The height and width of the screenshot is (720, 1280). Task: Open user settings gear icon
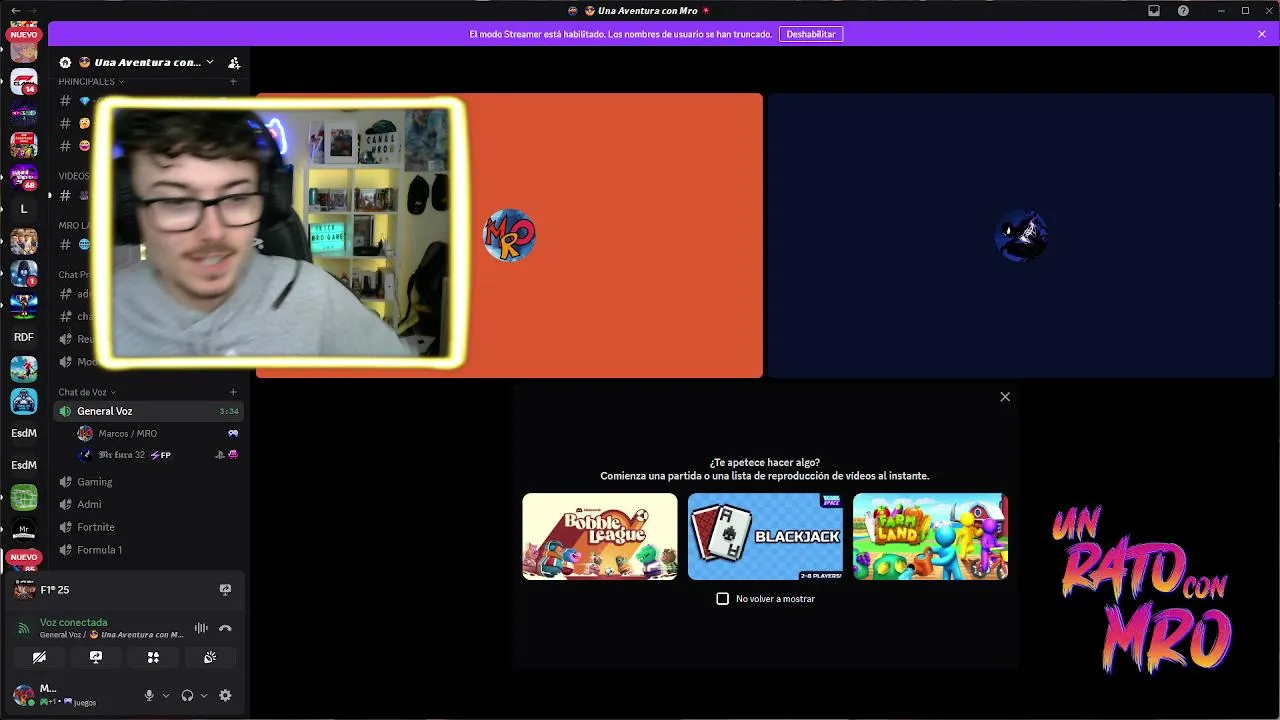(x=225, y=695)
